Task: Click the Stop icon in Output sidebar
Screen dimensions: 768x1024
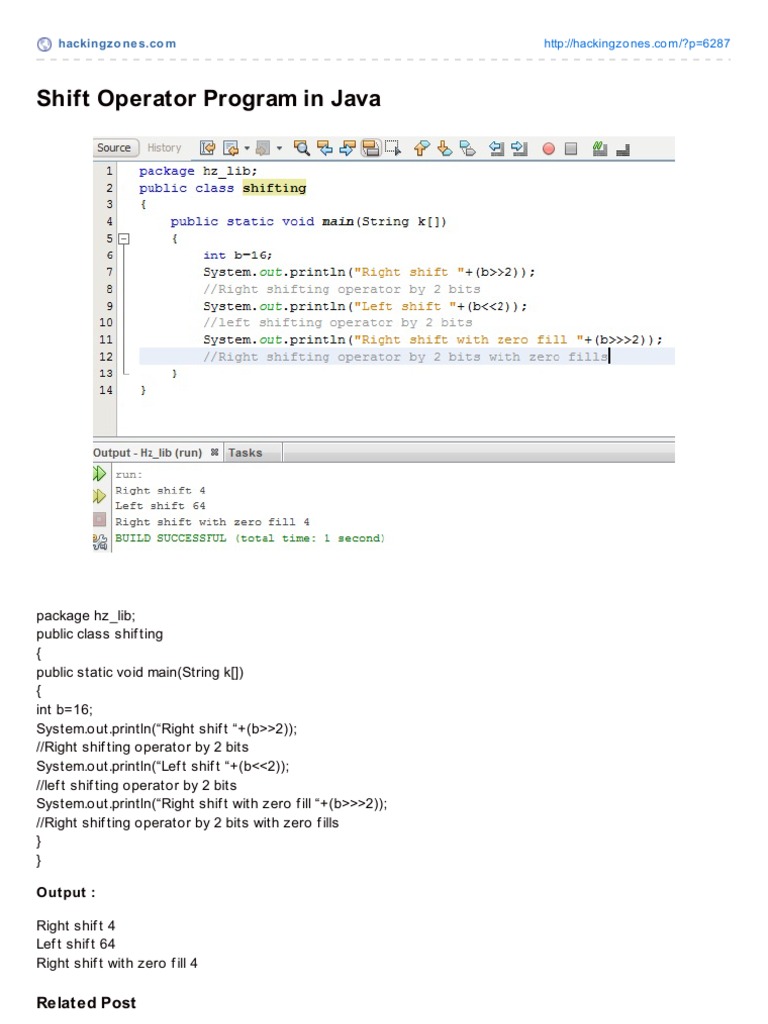Action: [x=99, y=519]
